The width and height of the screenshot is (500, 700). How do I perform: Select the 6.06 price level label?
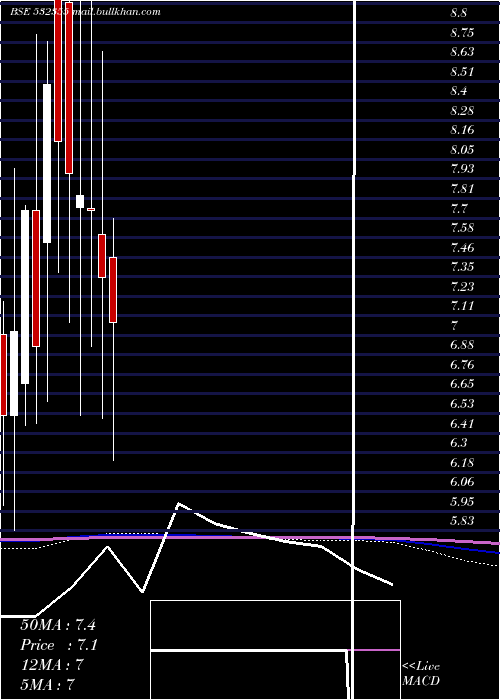462,482
